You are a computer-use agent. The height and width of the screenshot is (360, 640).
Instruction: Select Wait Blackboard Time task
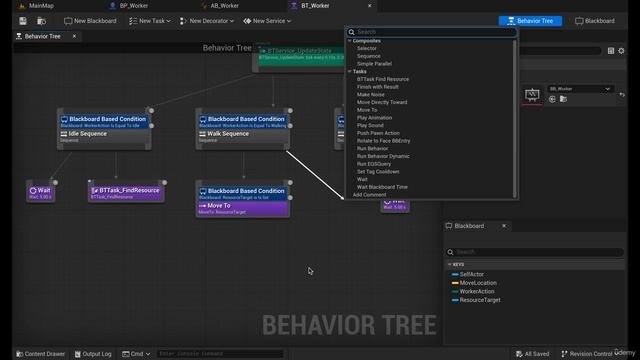382,187
